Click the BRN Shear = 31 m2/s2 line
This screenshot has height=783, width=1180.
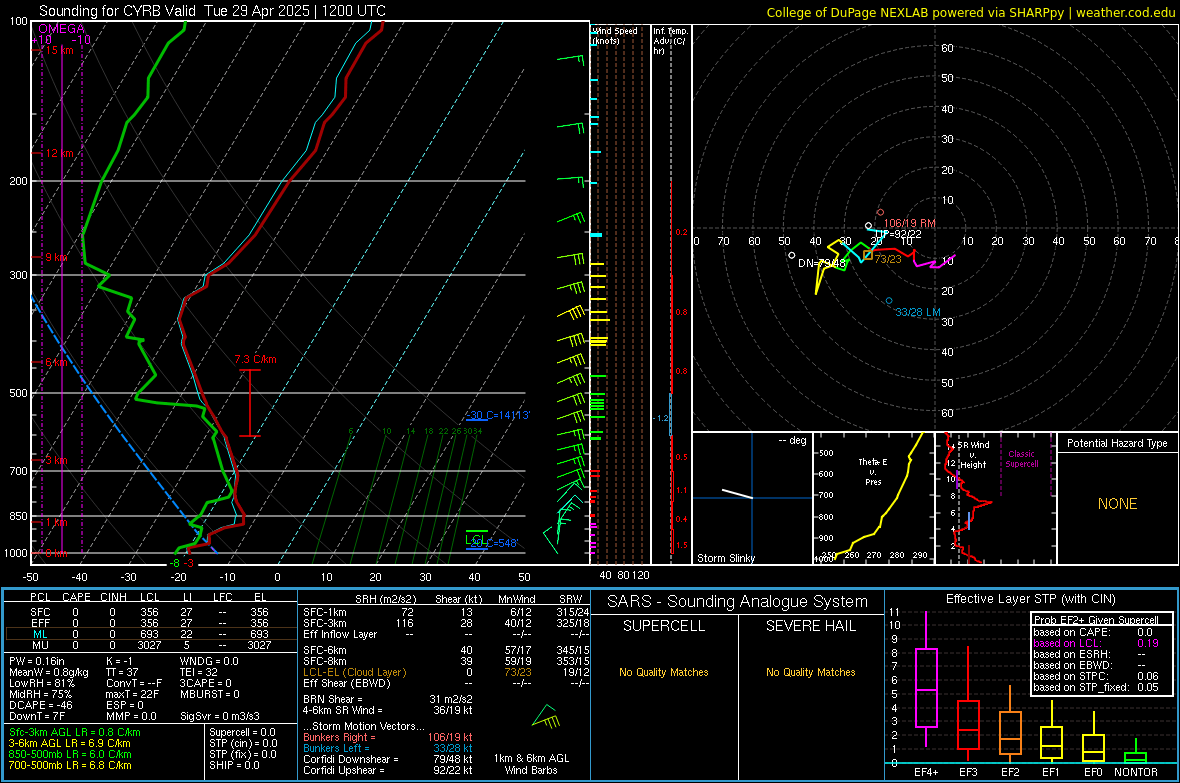pyautogui.click(x=388, y=699)
